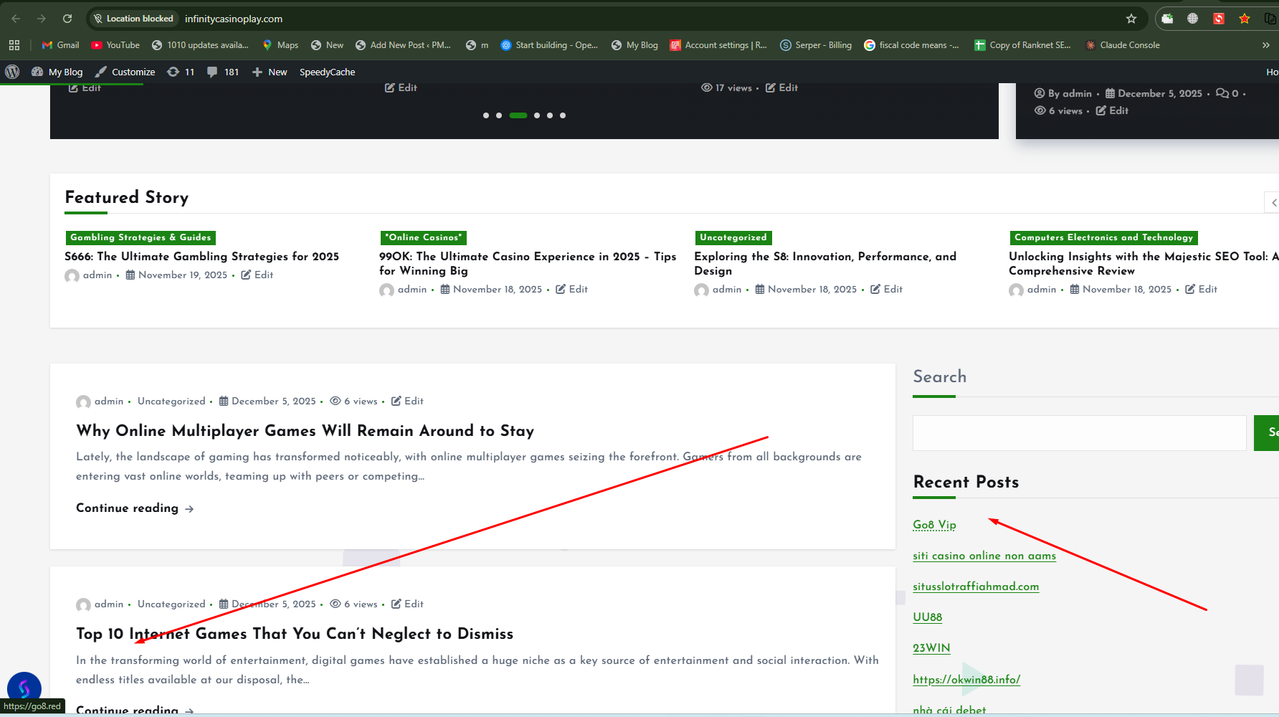Open the My Blog admin bar menu
1279x717 pixels.
57,72
